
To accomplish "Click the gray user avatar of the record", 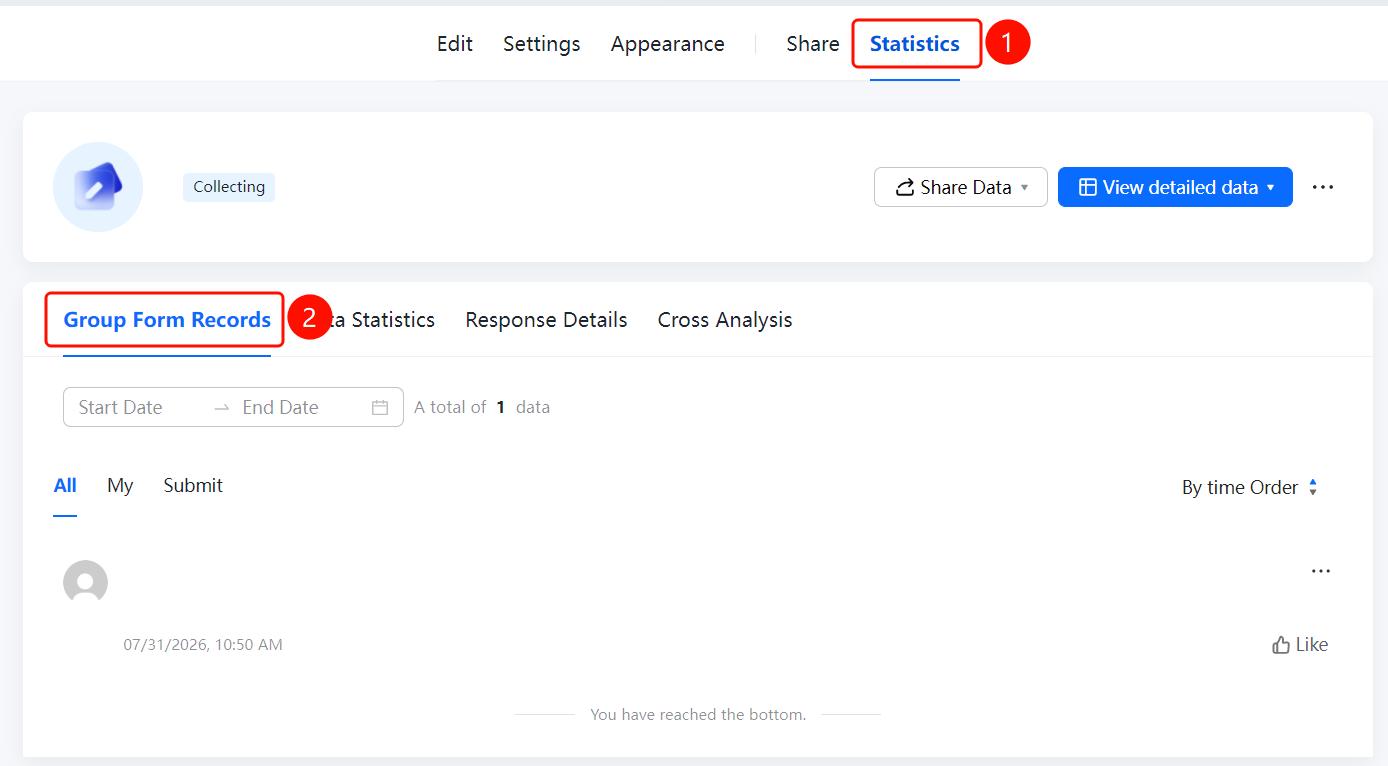I will tap(85, 581).
